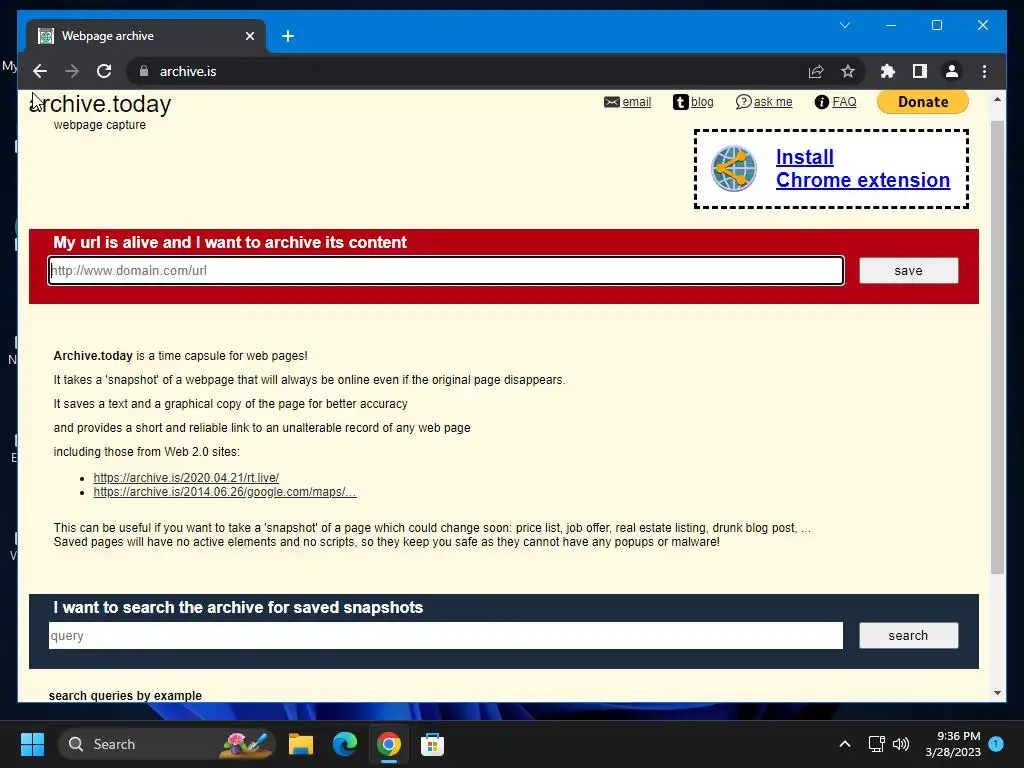Click the page vertical scrollbar thumb
Viewport: 1024px width, 768px height.
point(997,347)
